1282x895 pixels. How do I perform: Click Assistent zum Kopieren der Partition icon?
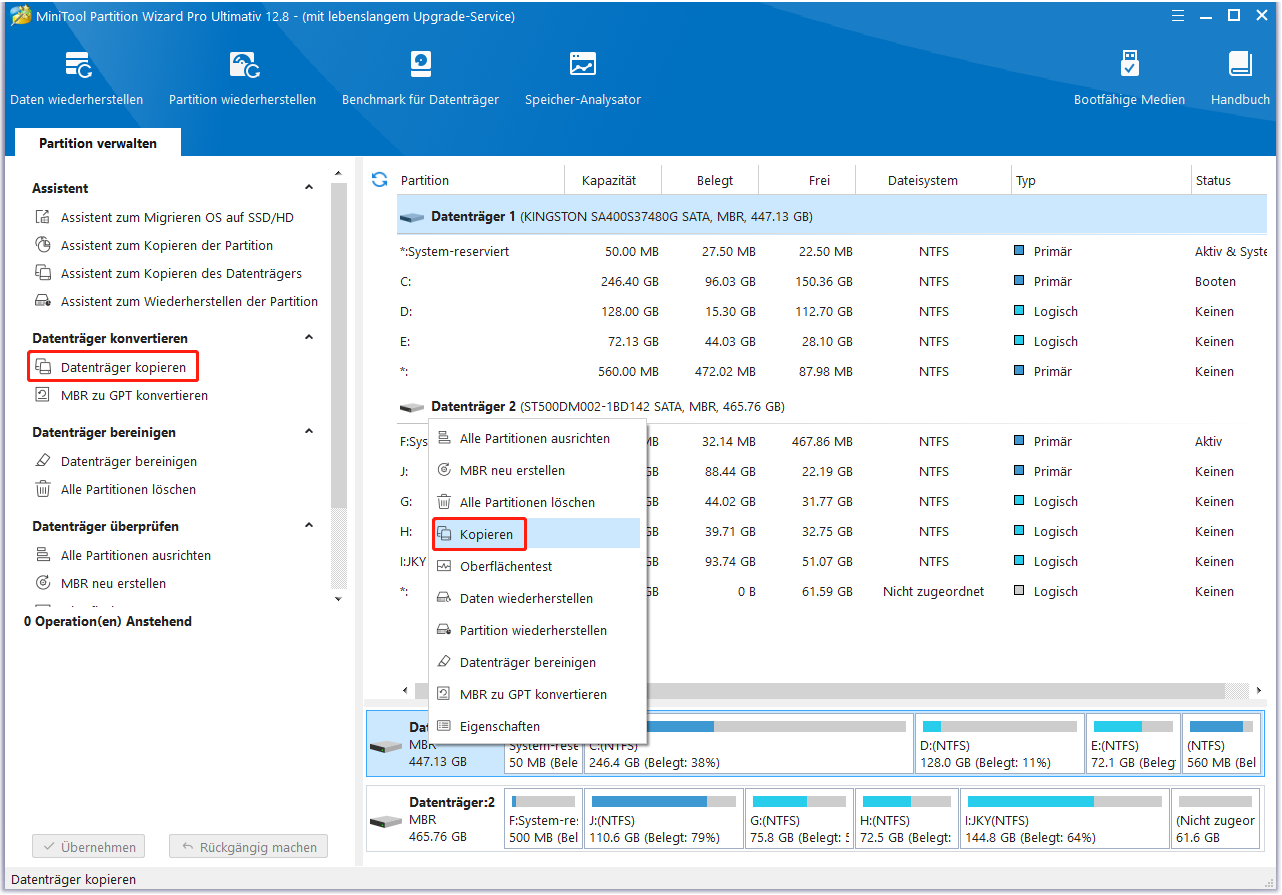[43, 245]
